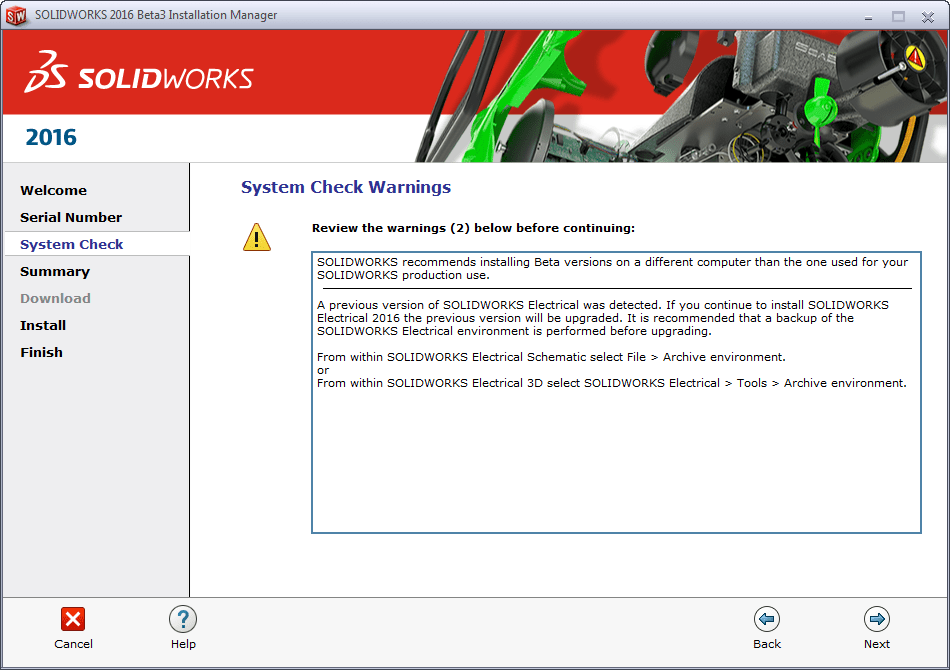
Task: Click the SW app icon in title bar
Action: (x=17, y=16)
